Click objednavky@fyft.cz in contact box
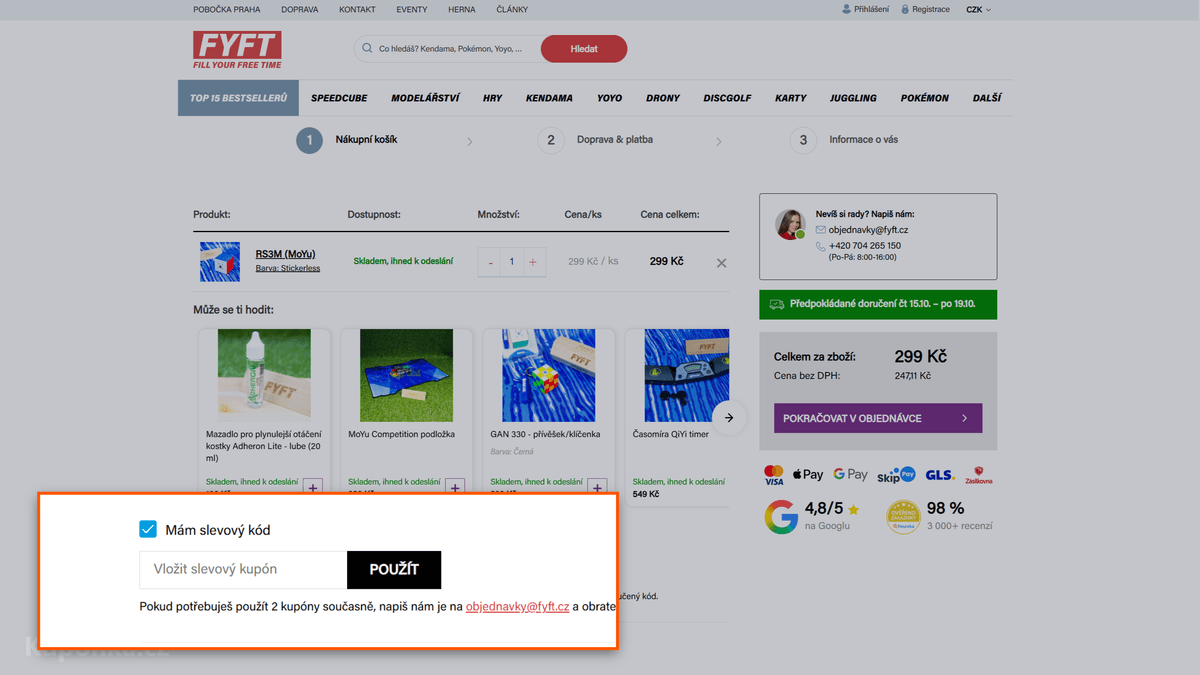 [x=868, y=230]
